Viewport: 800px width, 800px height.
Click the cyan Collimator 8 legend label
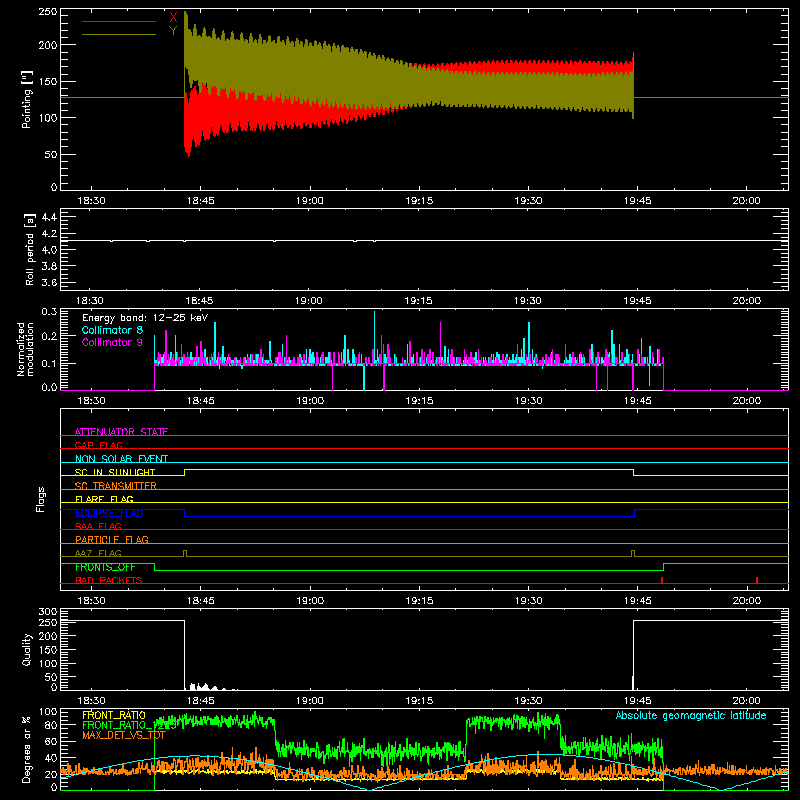click(112, 330)
